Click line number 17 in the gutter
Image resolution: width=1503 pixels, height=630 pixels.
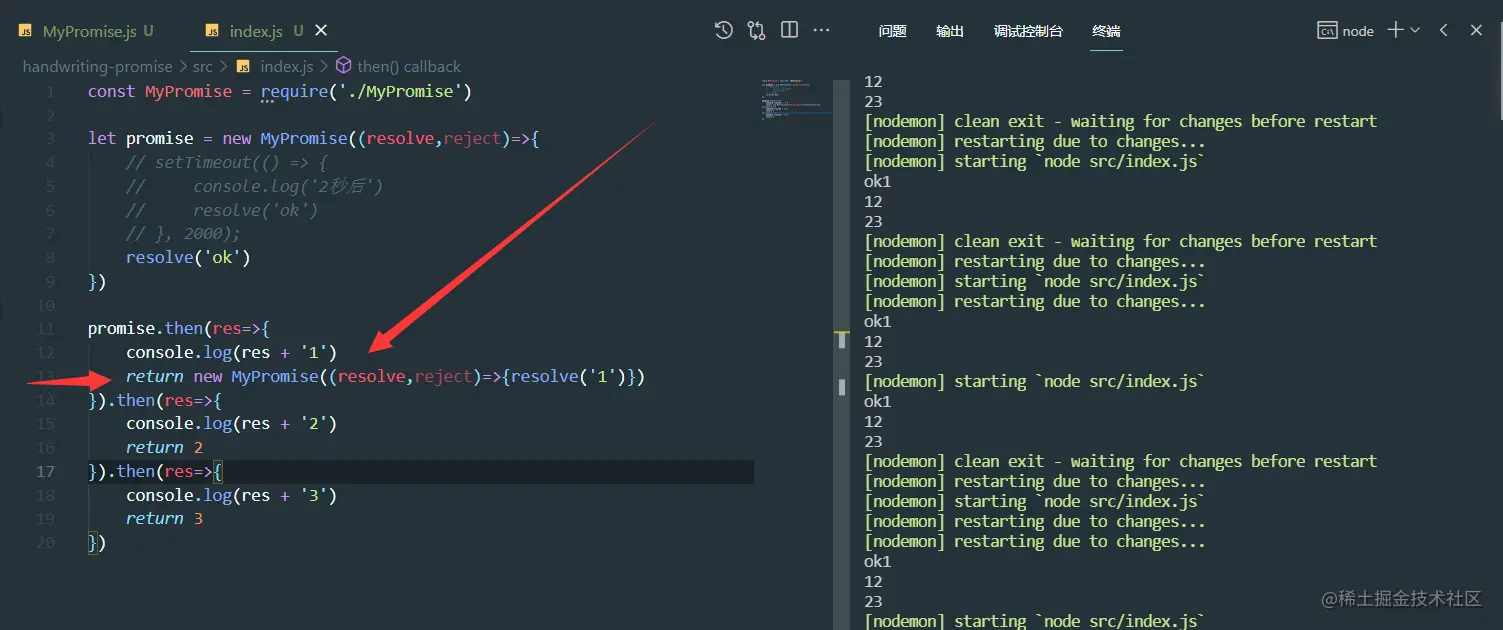pos(46,471)
